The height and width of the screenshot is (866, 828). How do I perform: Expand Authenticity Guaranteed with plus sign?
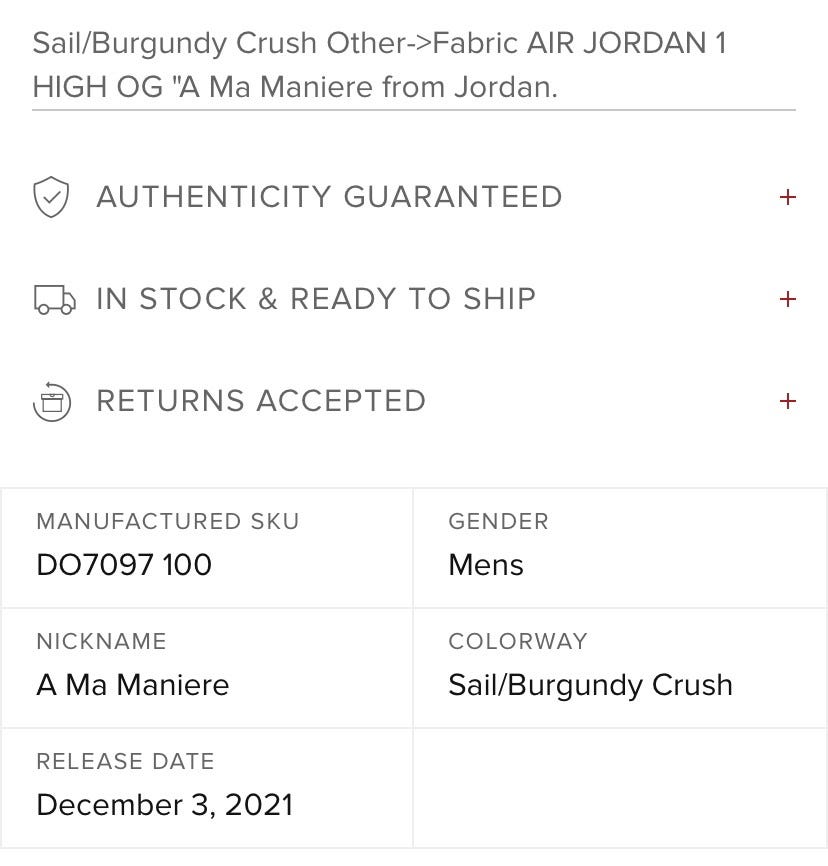[x=788, y=197]
